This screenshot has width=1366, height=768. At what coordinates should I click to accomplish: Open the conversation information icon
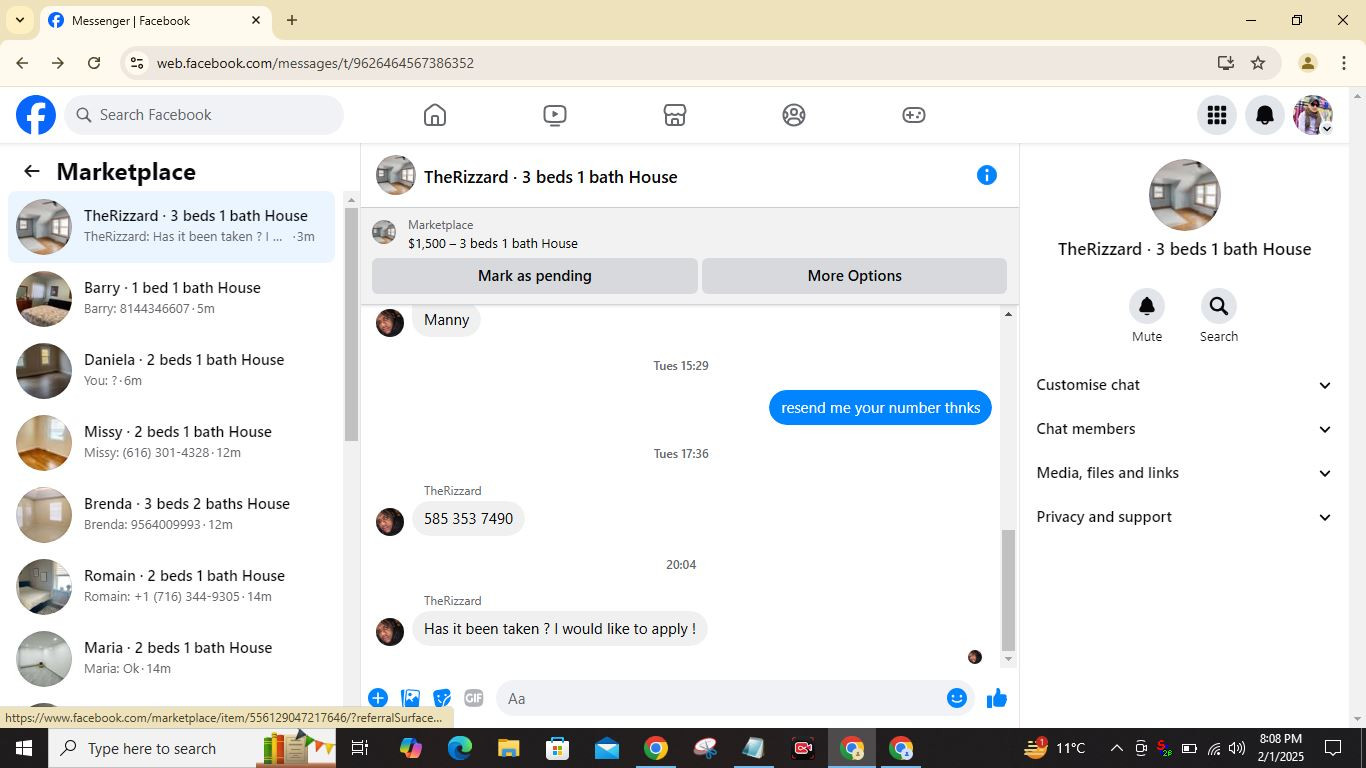(x=987, y=175)
